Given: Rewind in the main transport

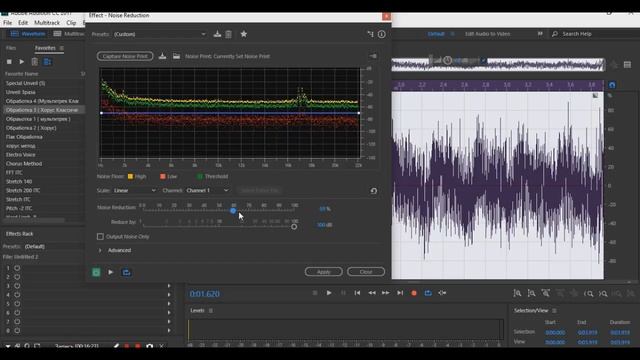Looking at the screenshot, I should (x=371, y=293).
